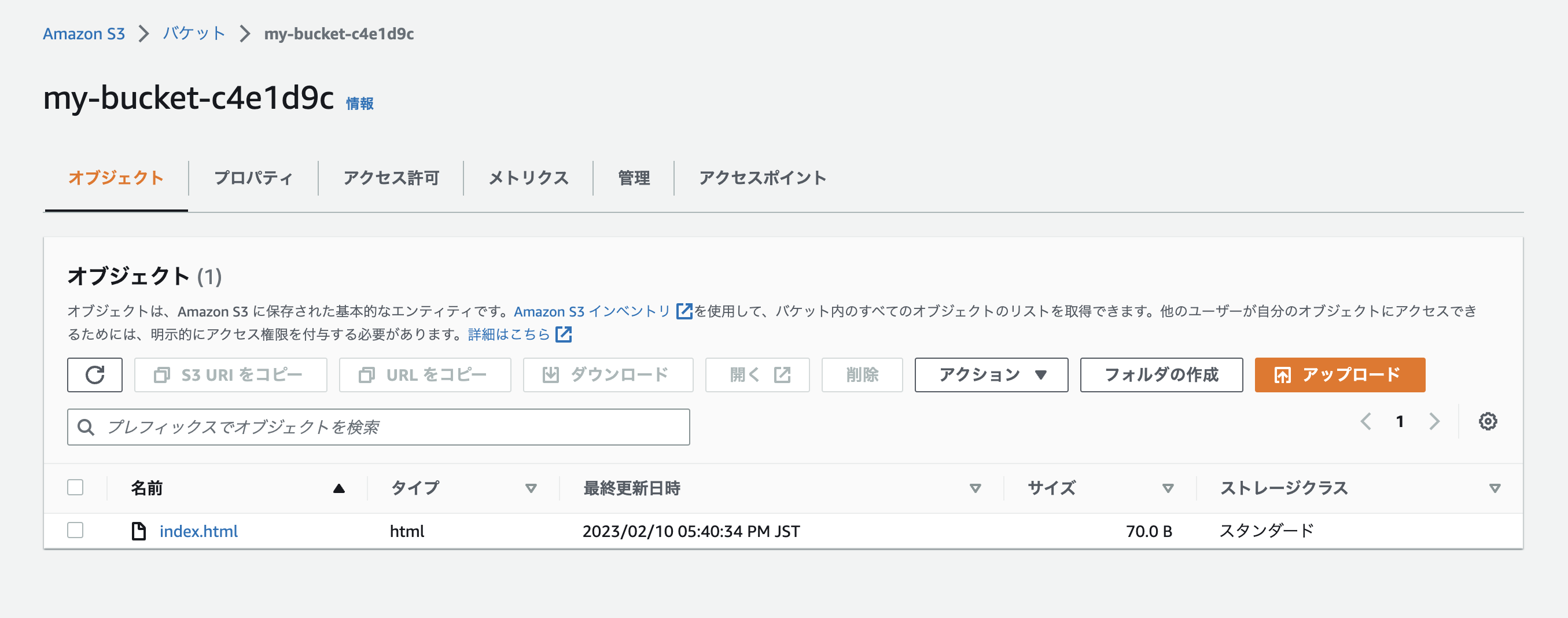Viewport: 1568px width, 618px height.
Task: Click the アップロード button
Action: 1339,374
